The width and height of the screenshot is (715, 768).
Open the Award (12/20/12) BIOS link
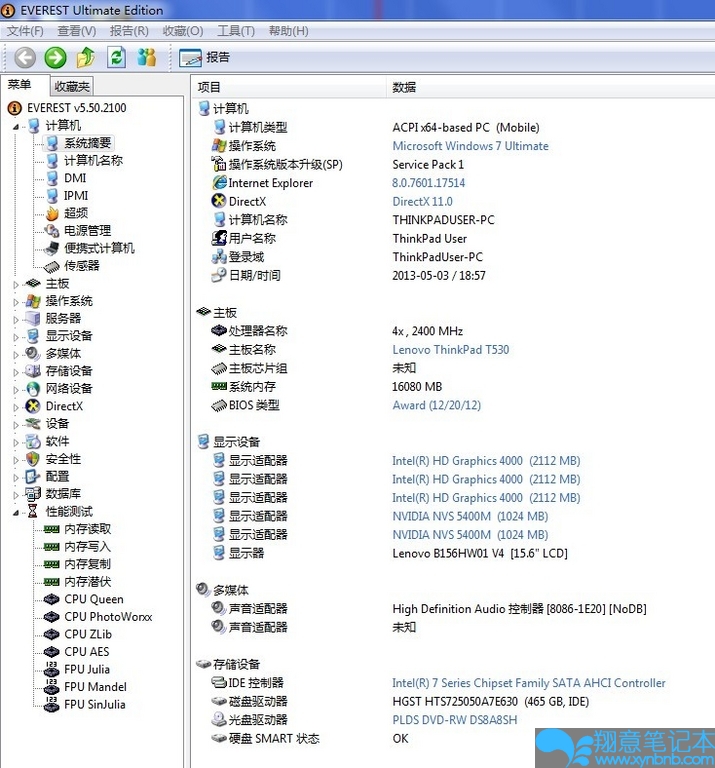tap(436, 405)
